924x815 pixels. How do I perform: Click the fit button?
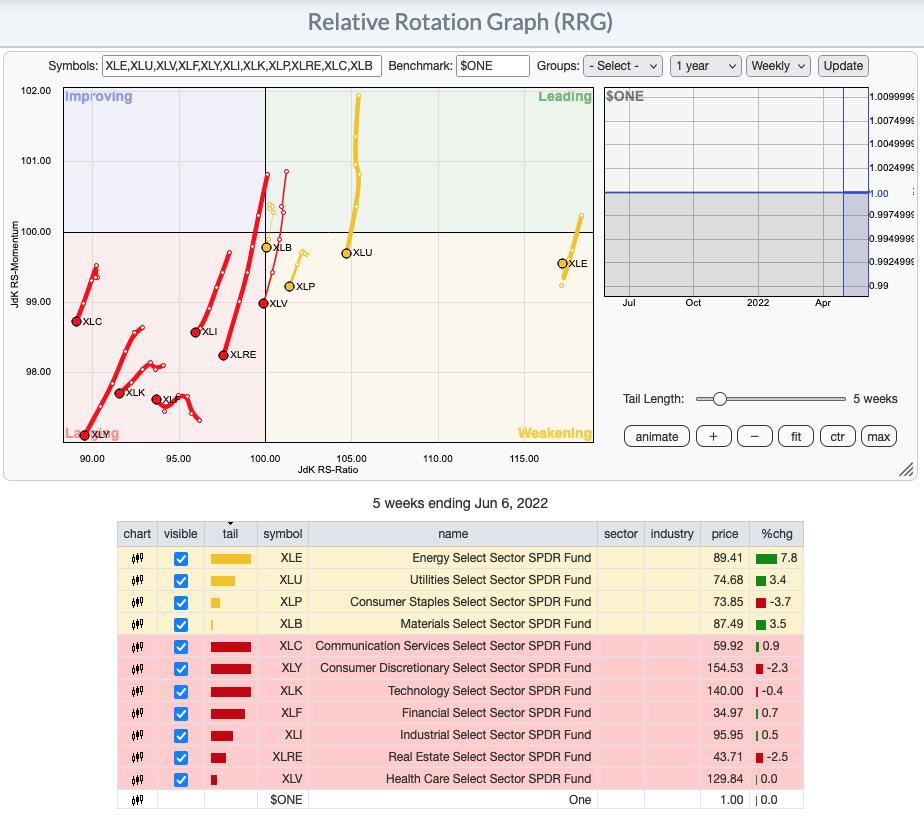pyautogui.click(x=796, y=437)
